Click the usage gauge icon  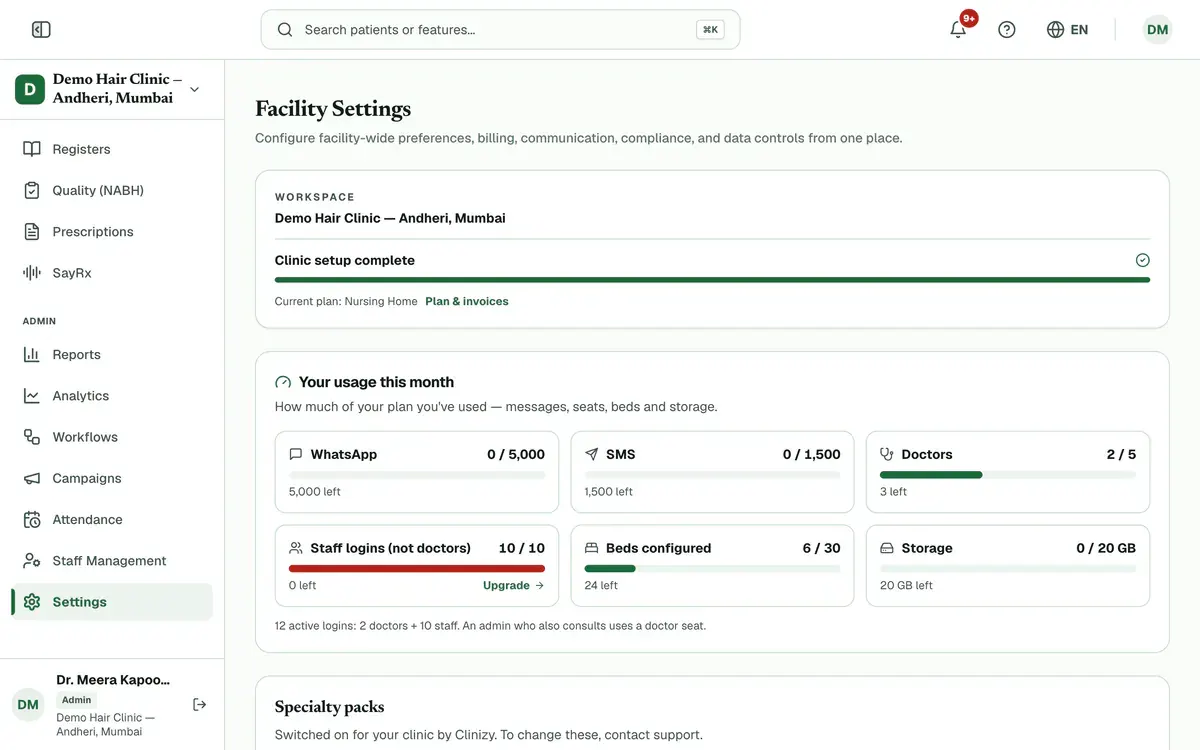coord(283,382)
